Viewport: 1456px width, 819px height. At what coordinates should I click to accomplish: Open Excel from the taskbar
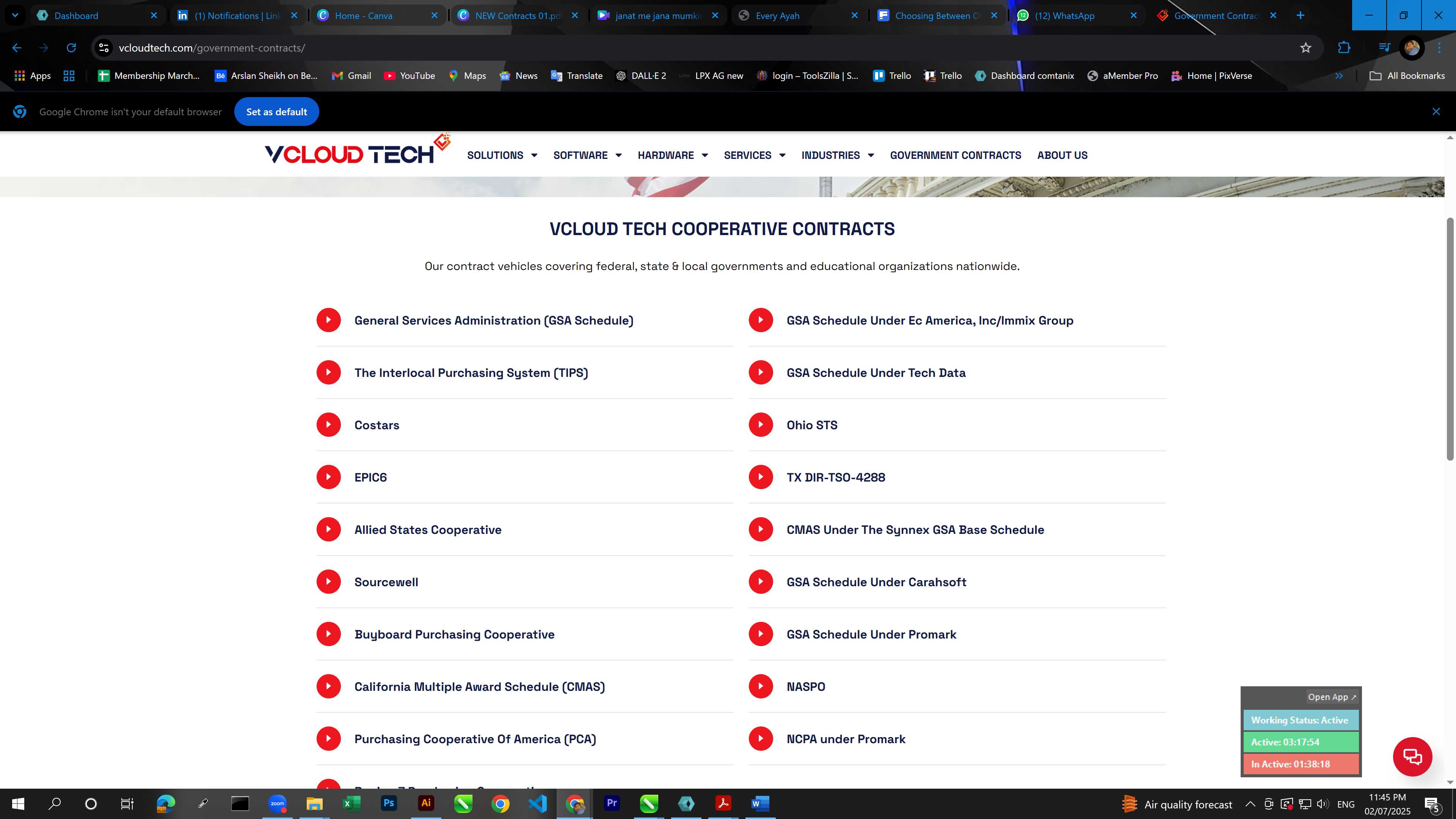(351, 804)
